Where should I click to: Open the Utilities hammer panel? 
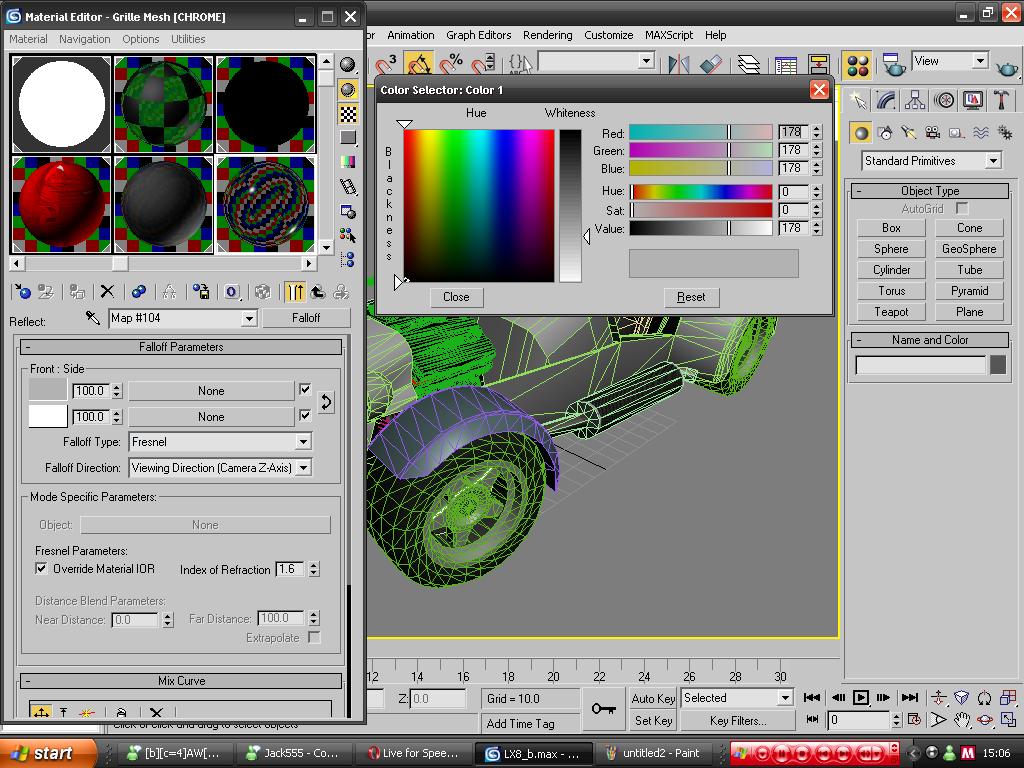(x=1001, y=100)
